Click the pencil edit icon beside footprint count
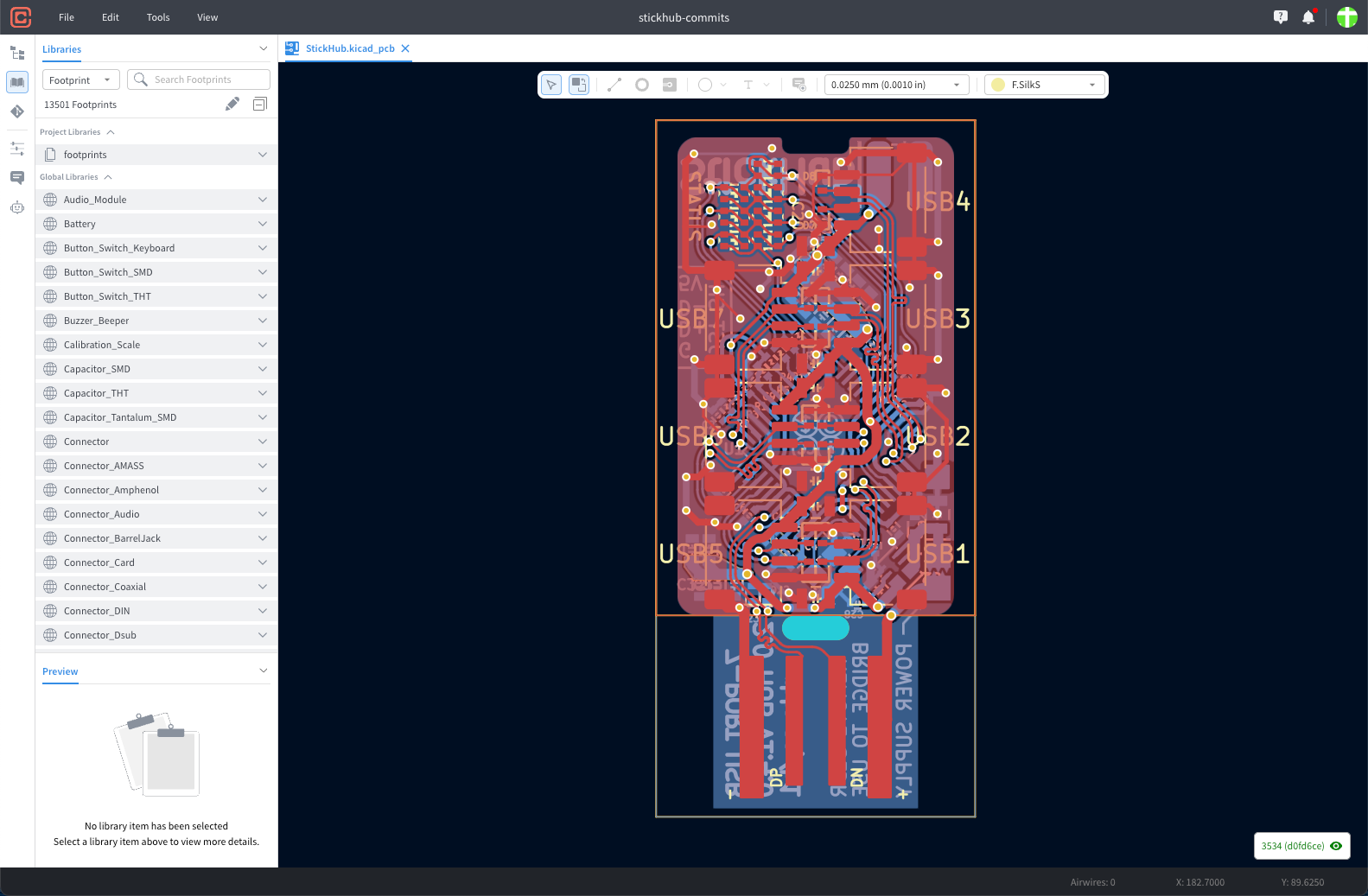This screenshot has height=896, width=1368. [x=232, y=105]
